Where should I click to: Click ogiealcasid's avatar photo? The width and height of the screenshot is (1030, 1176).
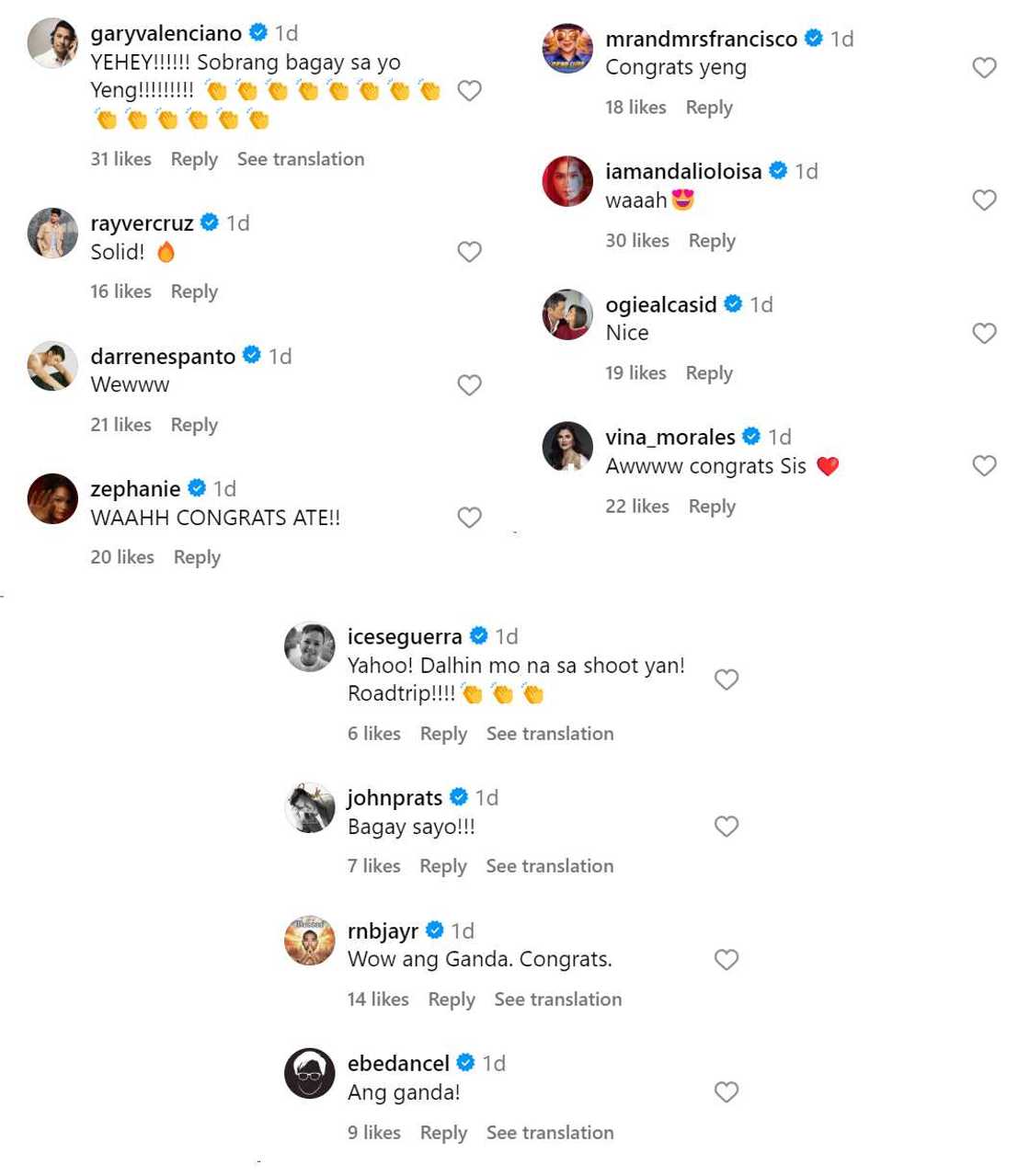pyautogui.click(x=567, y=314)
